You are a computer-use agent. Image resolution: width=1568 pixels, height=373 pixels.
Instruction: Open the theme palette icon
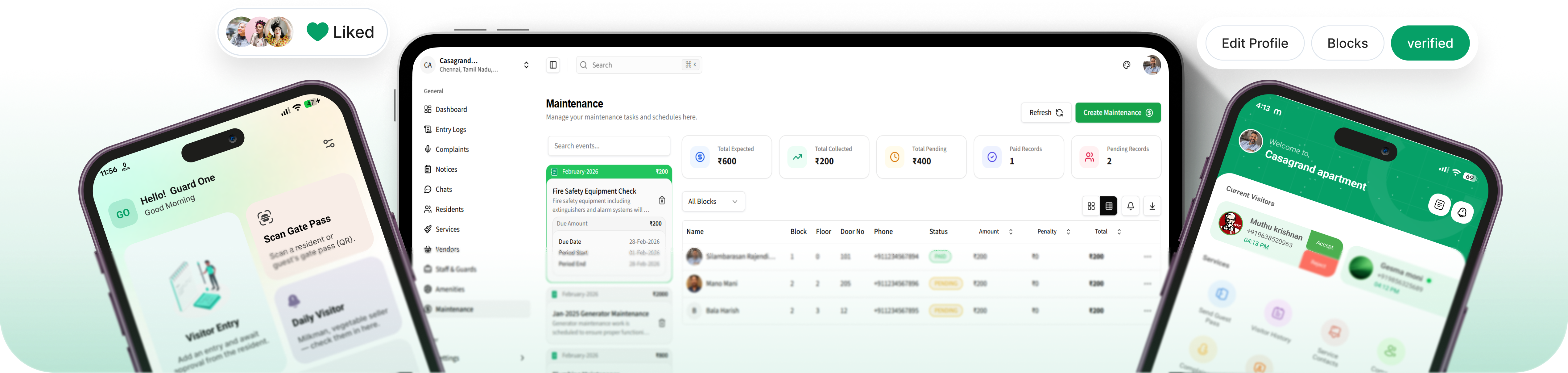click(x=1126, y=65)
